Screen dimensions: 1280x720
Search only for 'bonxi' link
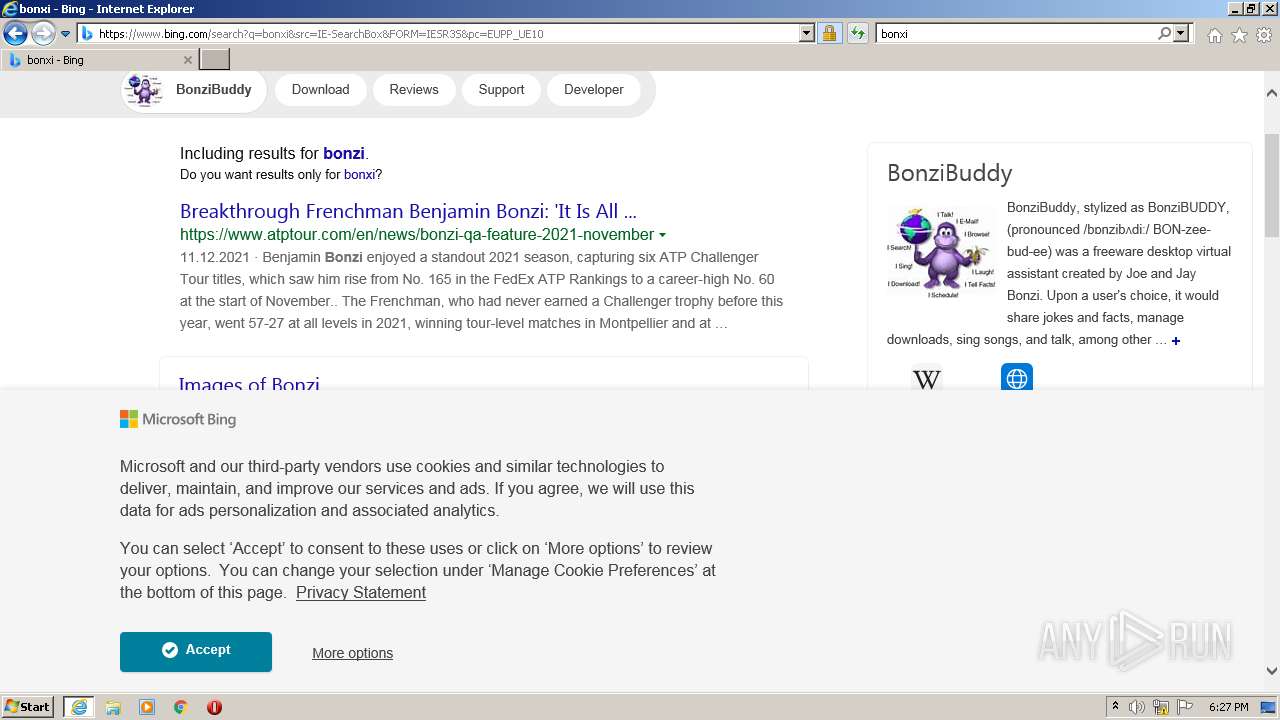pyautogui.click(x=360, y=175)
